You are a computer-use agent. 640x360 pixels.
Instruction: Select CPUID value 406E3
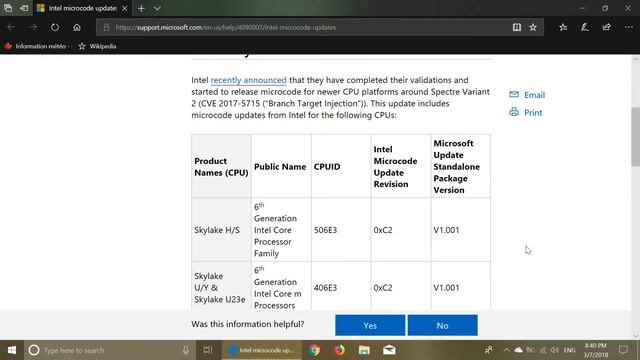click(x=325, y=288)
